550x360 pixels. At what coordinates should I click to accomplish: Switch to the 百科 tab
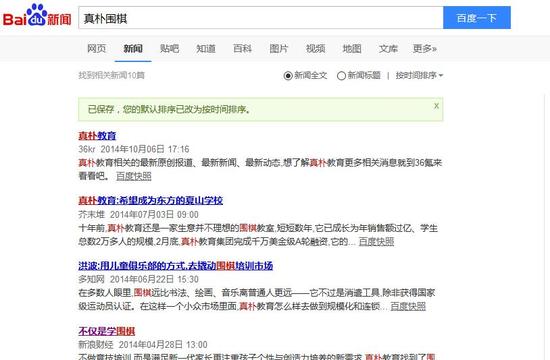coord(242,48)
